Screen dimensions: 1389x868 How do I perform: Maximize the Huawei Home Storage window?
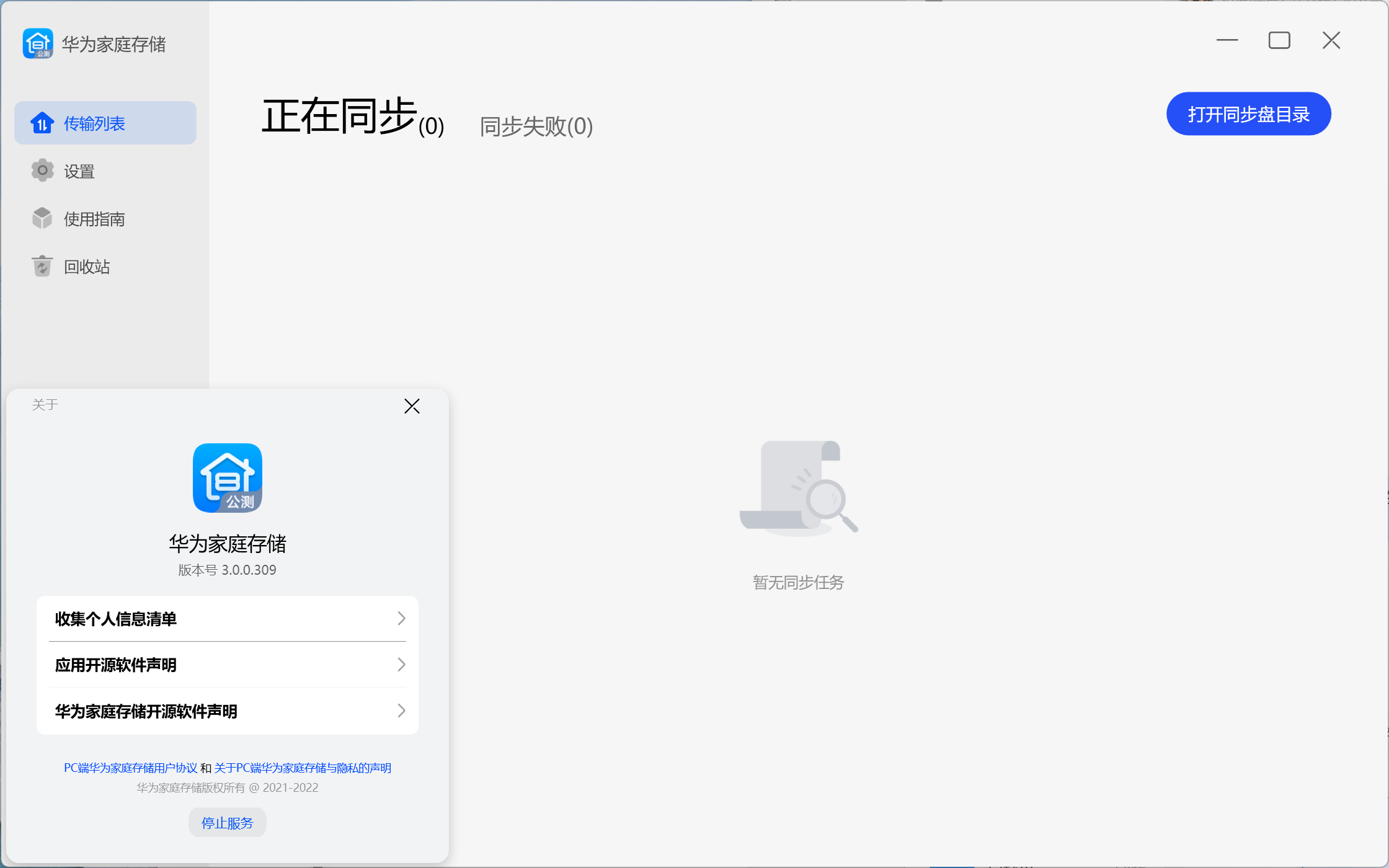coord(1279,40)
